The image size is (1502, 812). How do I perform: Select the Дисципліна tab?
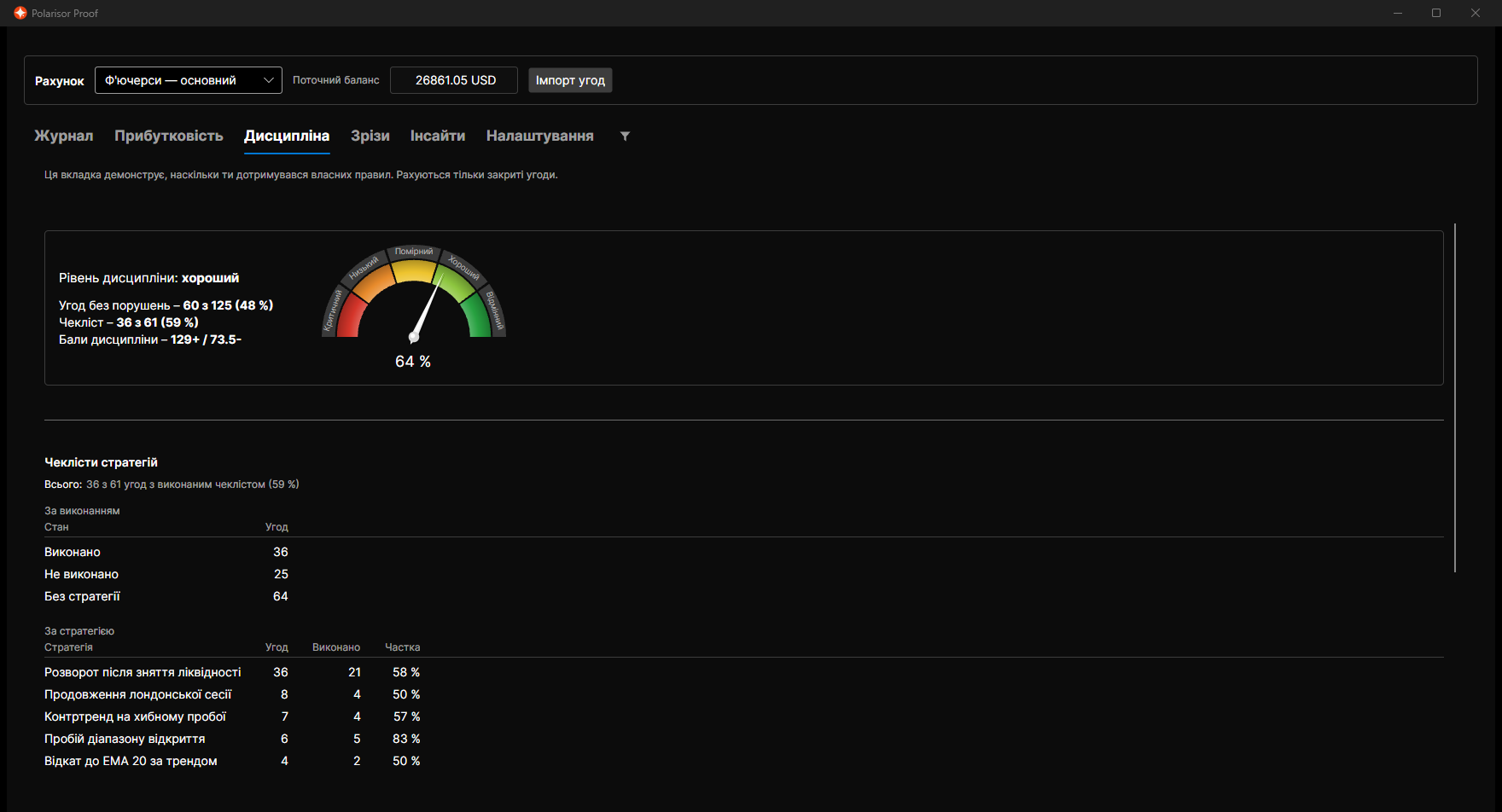[287, 136]
